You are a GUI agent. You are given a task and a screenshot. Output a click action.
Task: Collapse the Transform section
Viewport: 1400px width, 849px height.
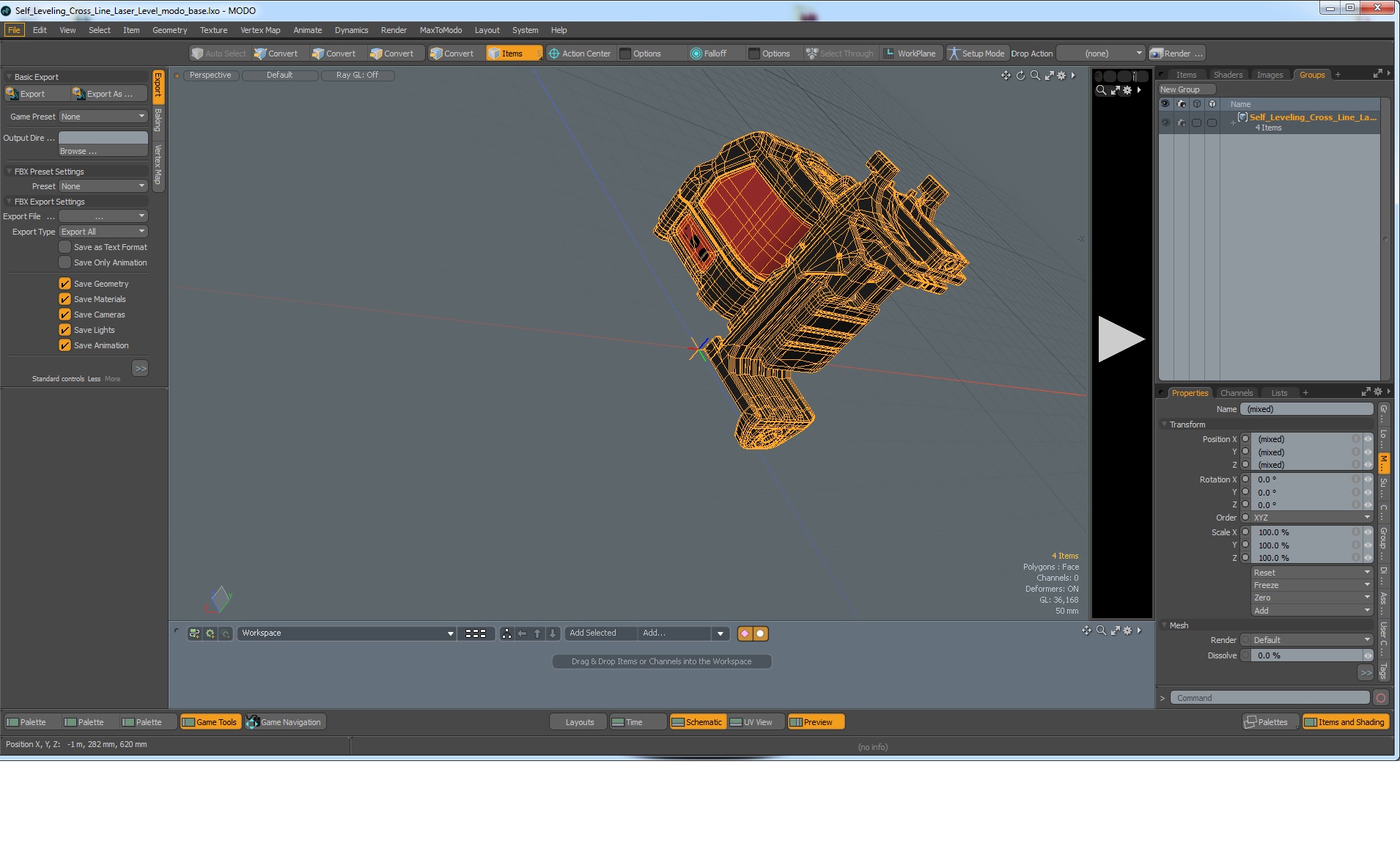1164,425
